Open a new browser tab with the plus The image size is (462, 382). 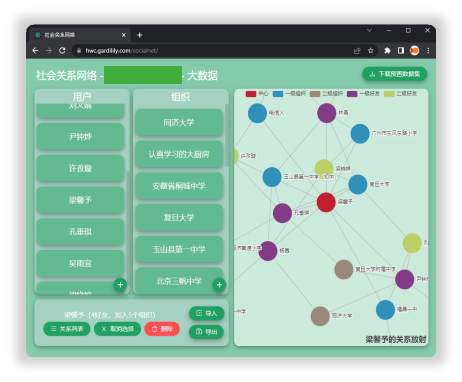pyautogui.click(x=140, y=35)
